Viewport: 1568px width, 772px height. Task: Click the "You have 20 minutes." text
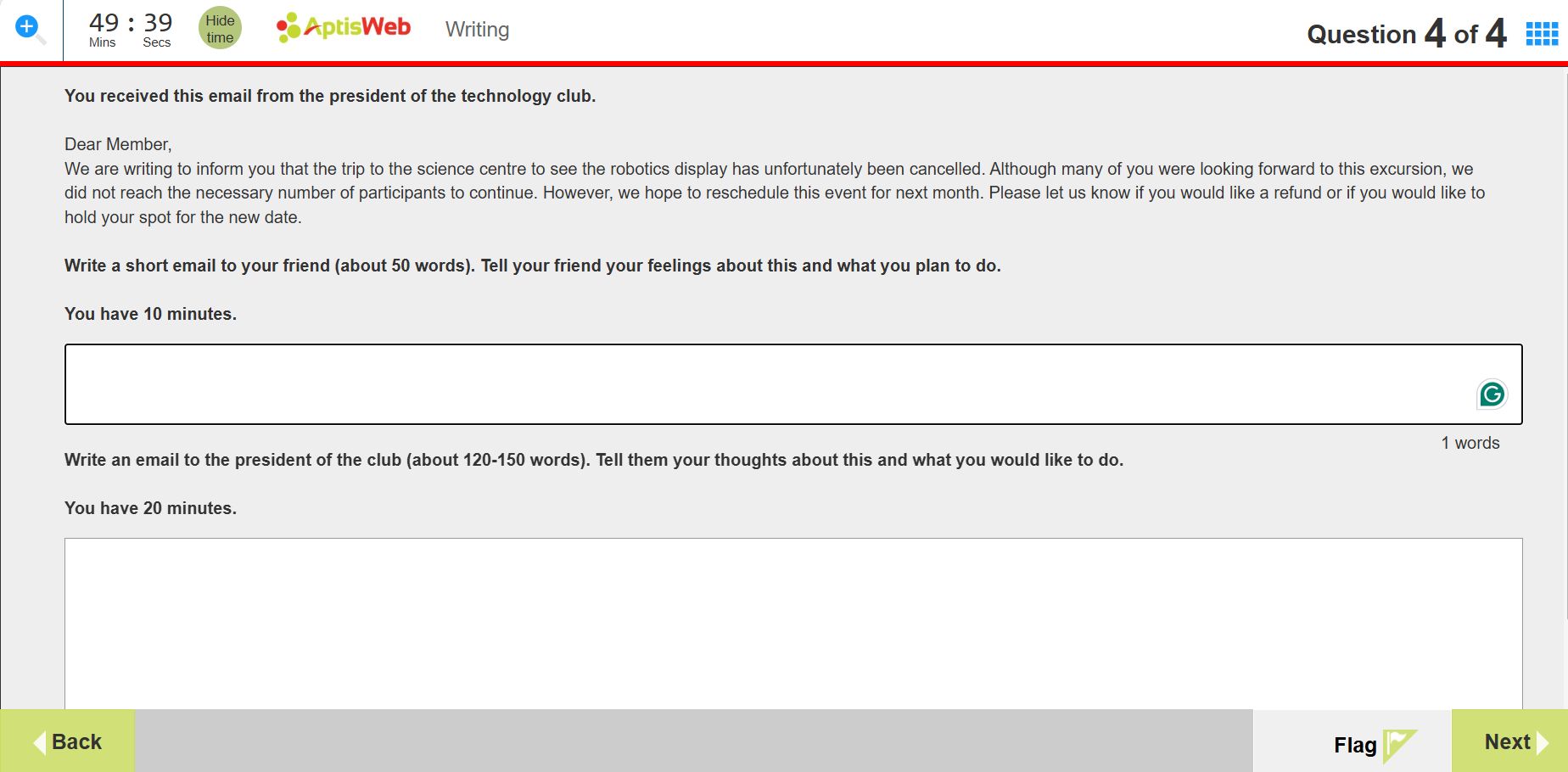tap(150, 508)
